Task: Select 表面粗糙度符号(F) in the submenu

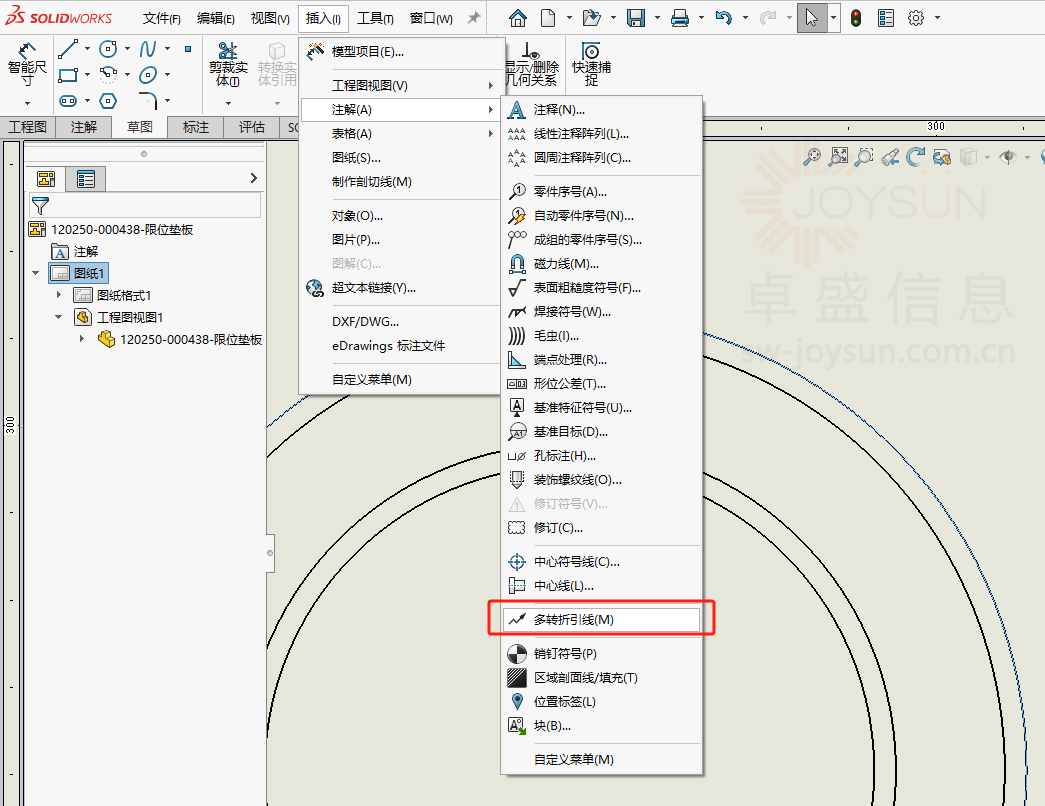Action: click(587, 287)
